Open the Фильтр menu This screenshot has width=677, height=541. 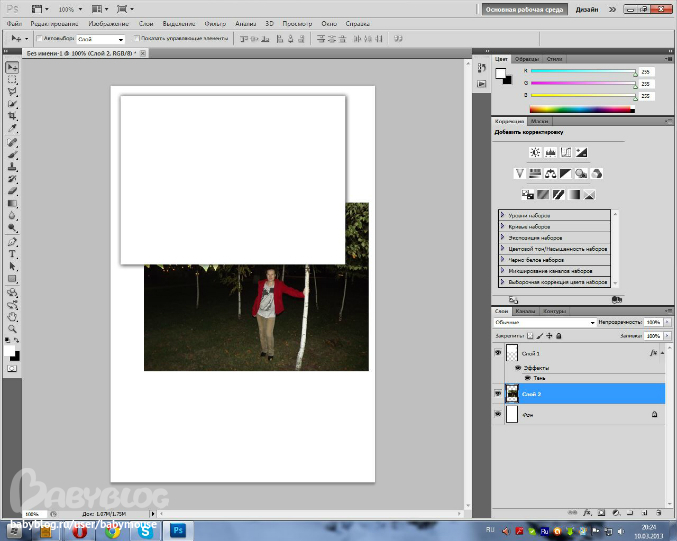215,22
